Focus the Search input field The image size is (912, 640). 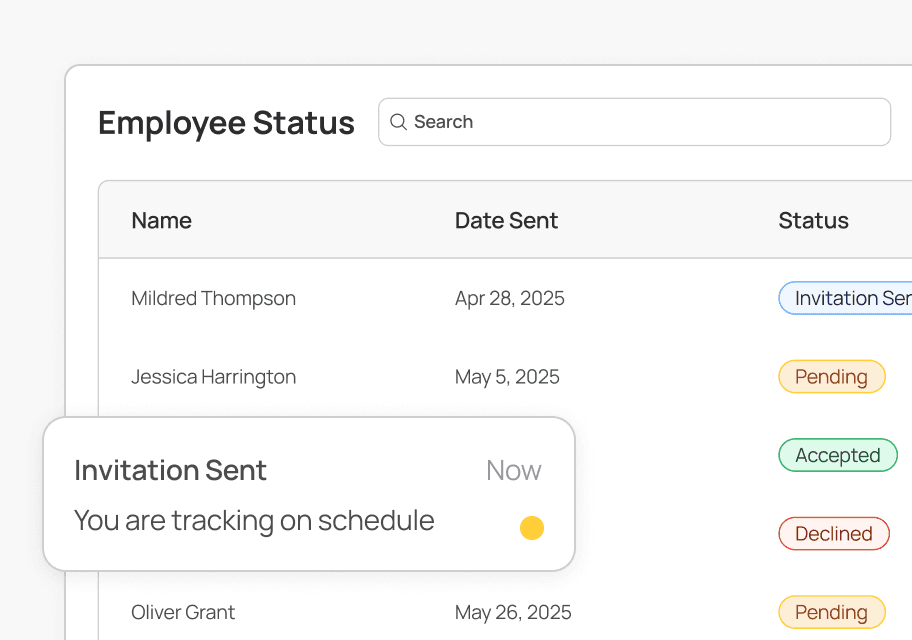click(635, 122)
